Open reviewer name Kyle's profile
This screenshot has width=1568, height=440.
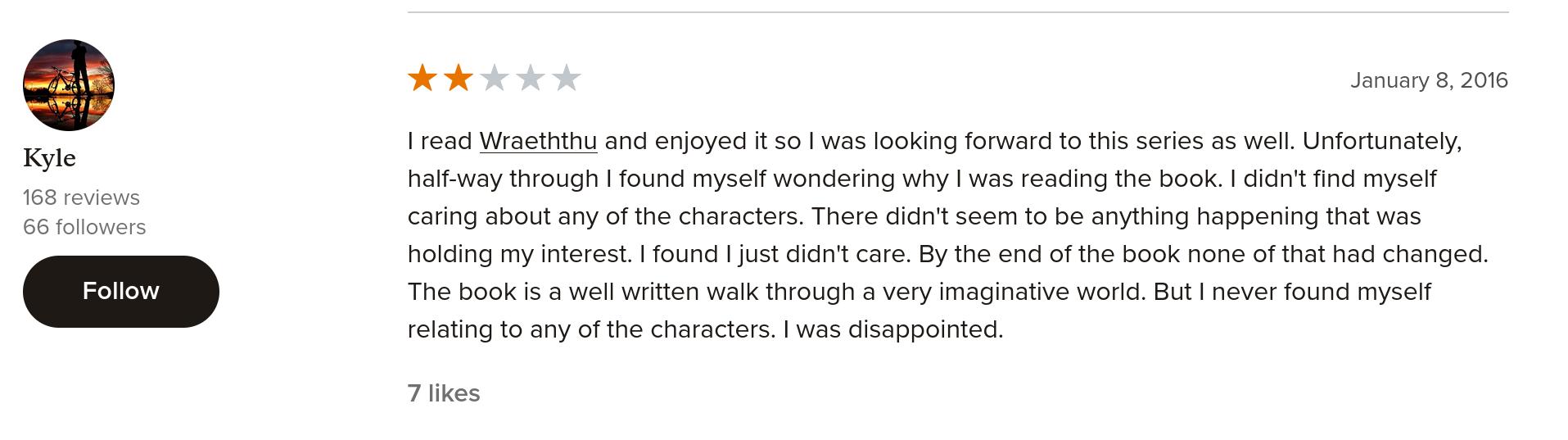click(x=49, y=158)
